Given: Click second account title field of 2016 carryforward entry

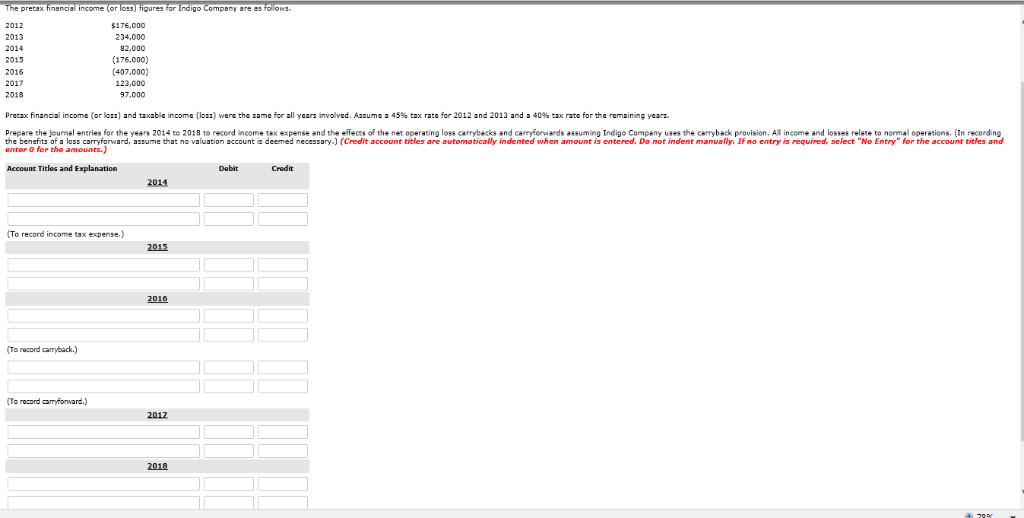Looking at the screenshot, I should coord(104,387).
